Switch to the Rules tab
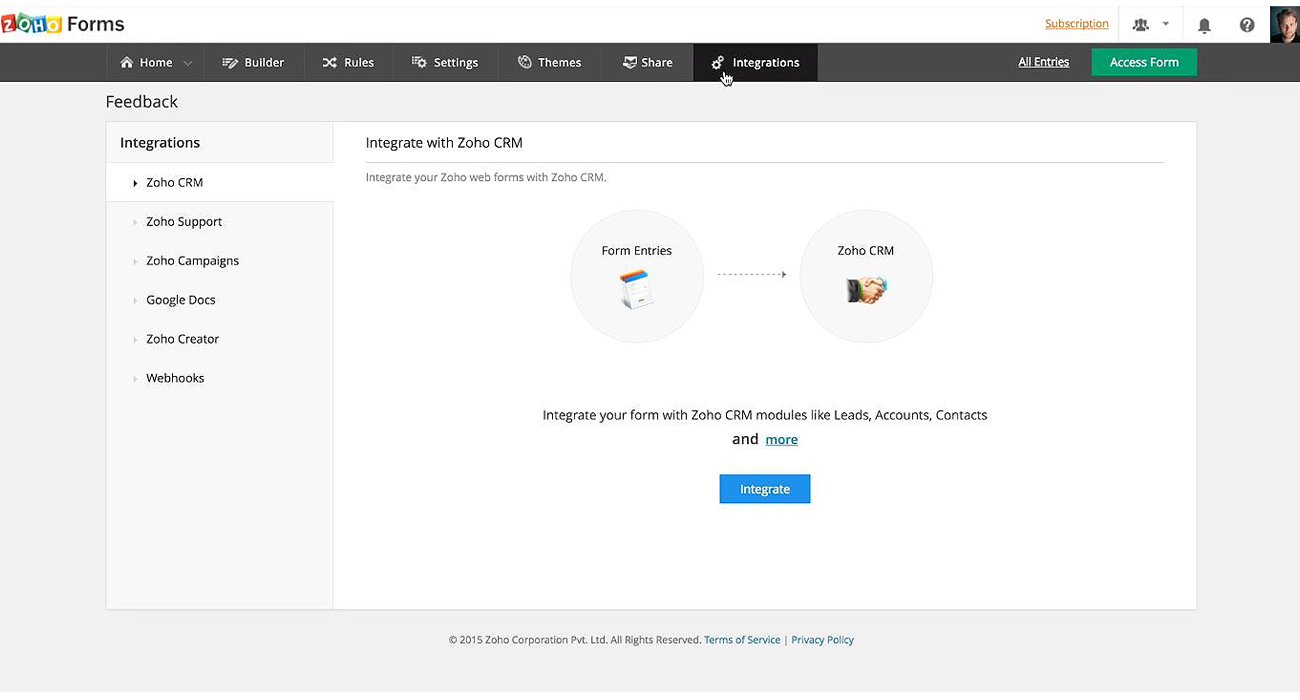The width and height of the screenshot is (1300, 700). point(347,62)
